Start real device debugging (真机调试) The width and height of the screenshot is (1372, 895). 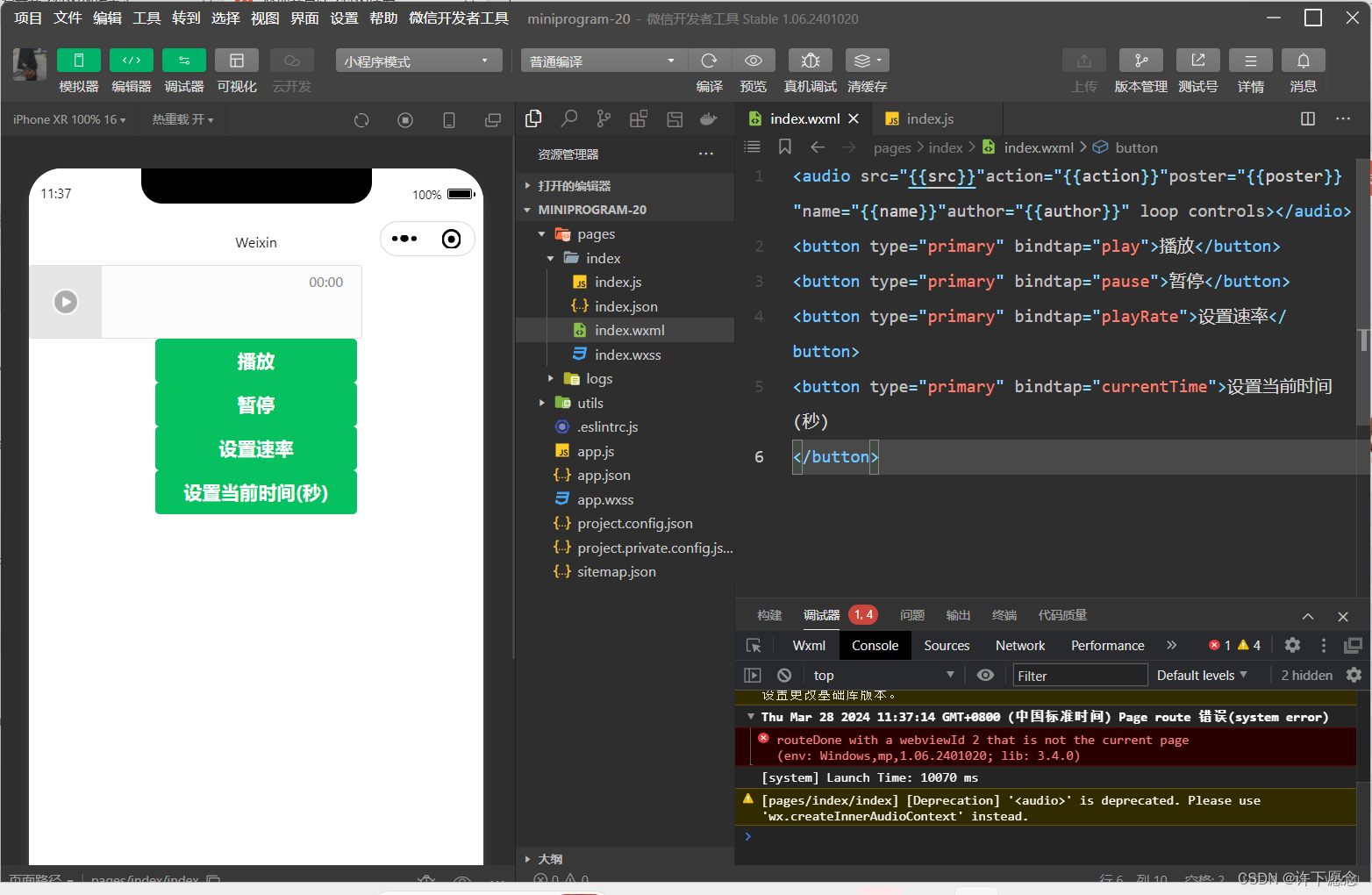tap(811, 60)
